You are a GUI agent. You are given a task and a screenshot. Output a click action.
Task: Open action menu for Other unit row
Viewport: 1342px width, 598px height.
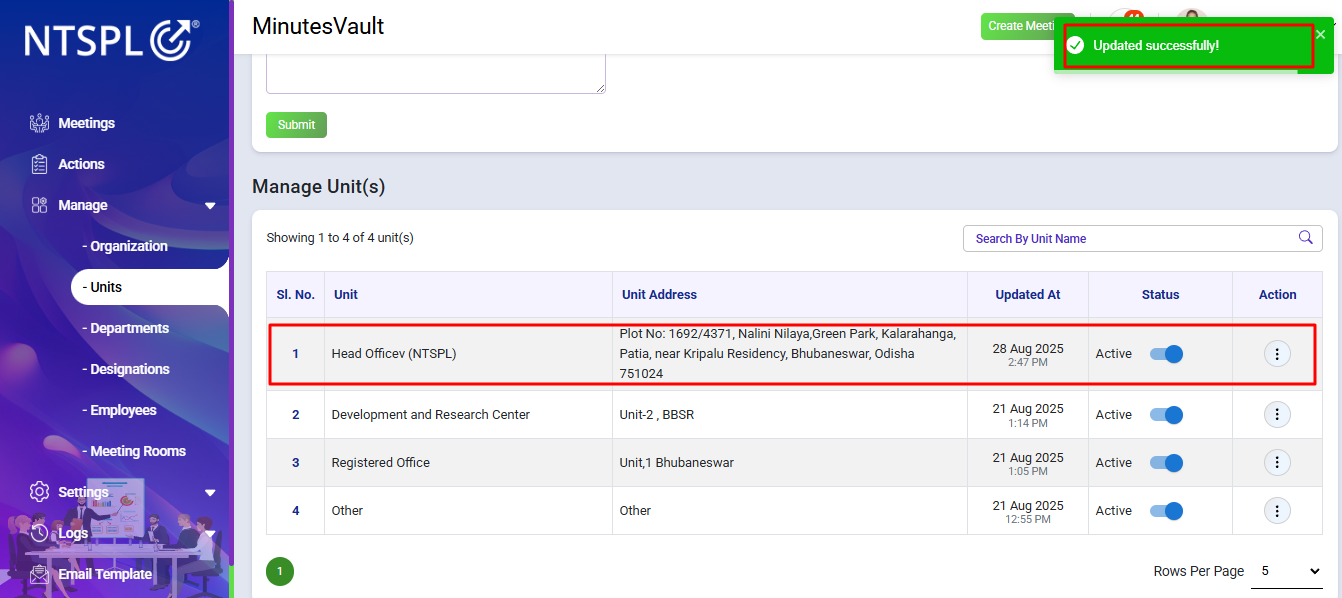(x=1277, y=510)
